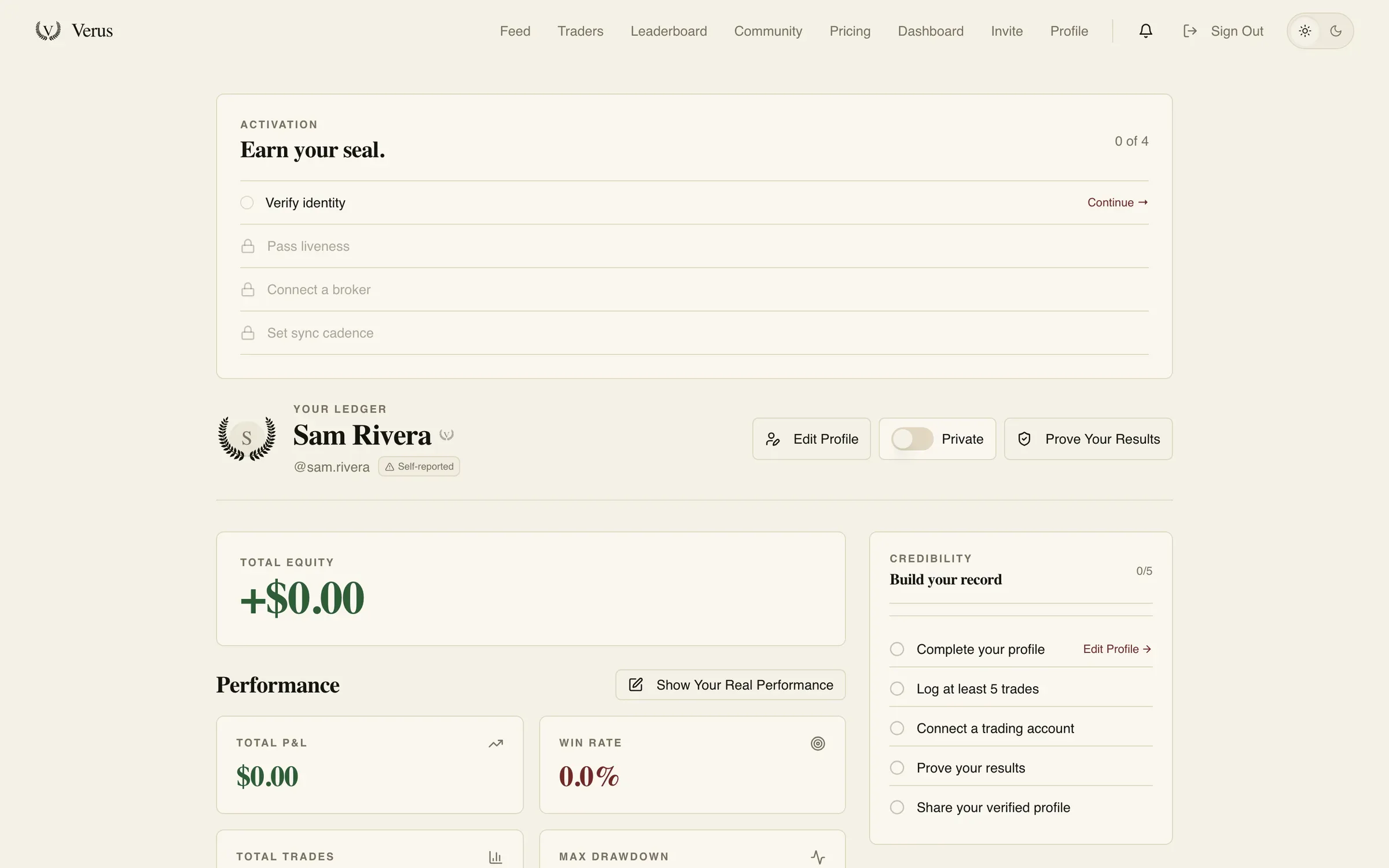Image resolution: width=1389 pixels, height=868 pixels.
Task: Toggle the Private profile switch
Action: (912, 439)
